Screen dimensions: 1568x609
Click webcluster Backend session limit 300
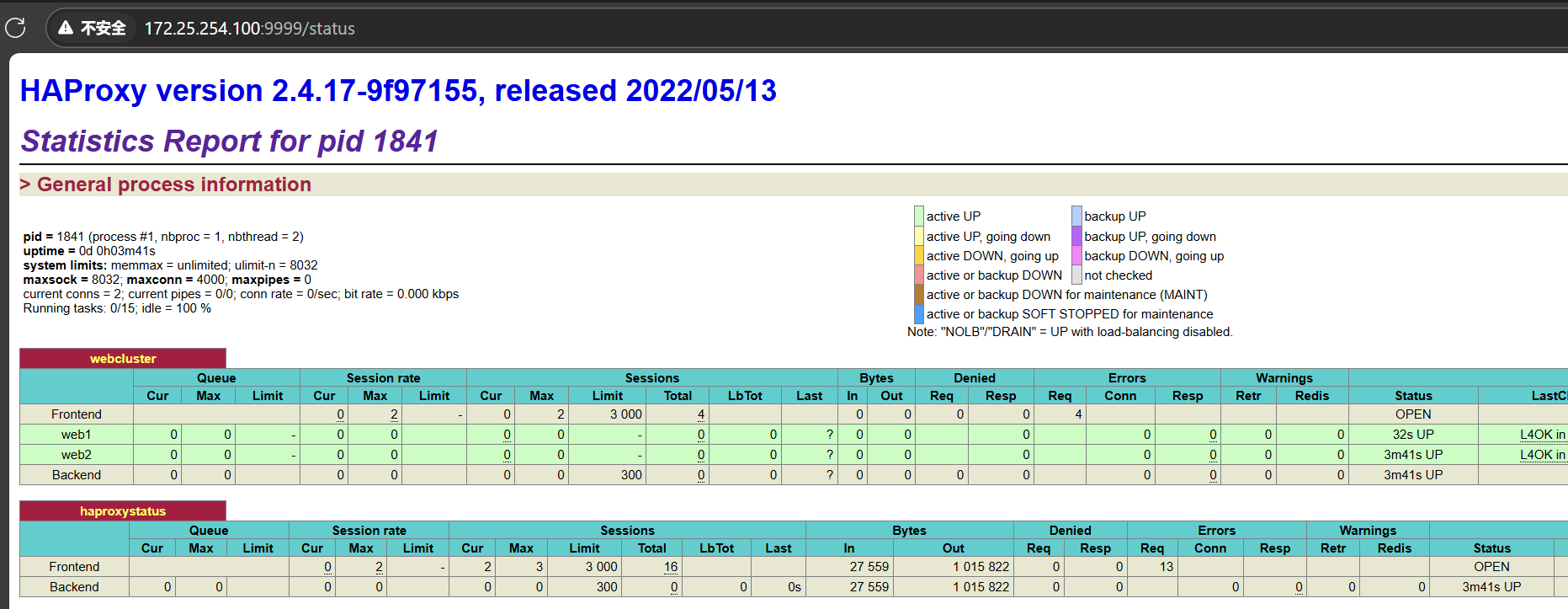[631, 475]
